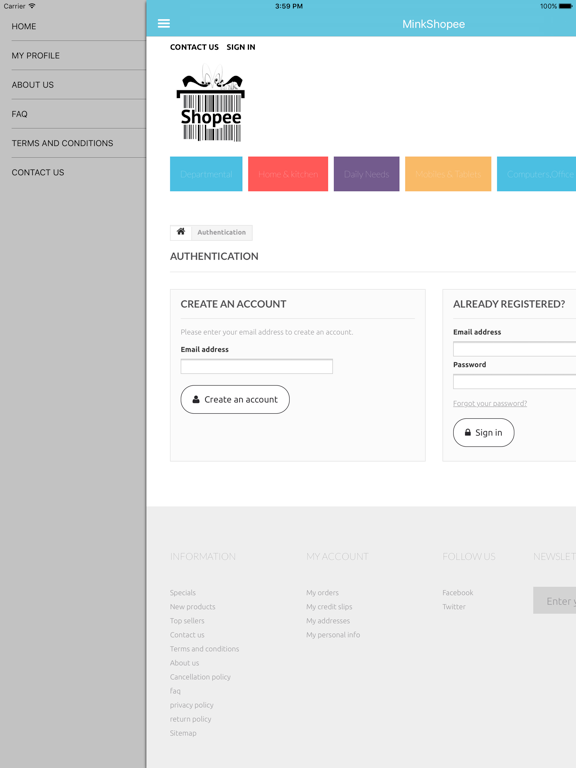Viewport: 576px width, 768px height.
Task: Open the Computers, Office category tile
Action: pyautogui.click(x=536, y=174)
